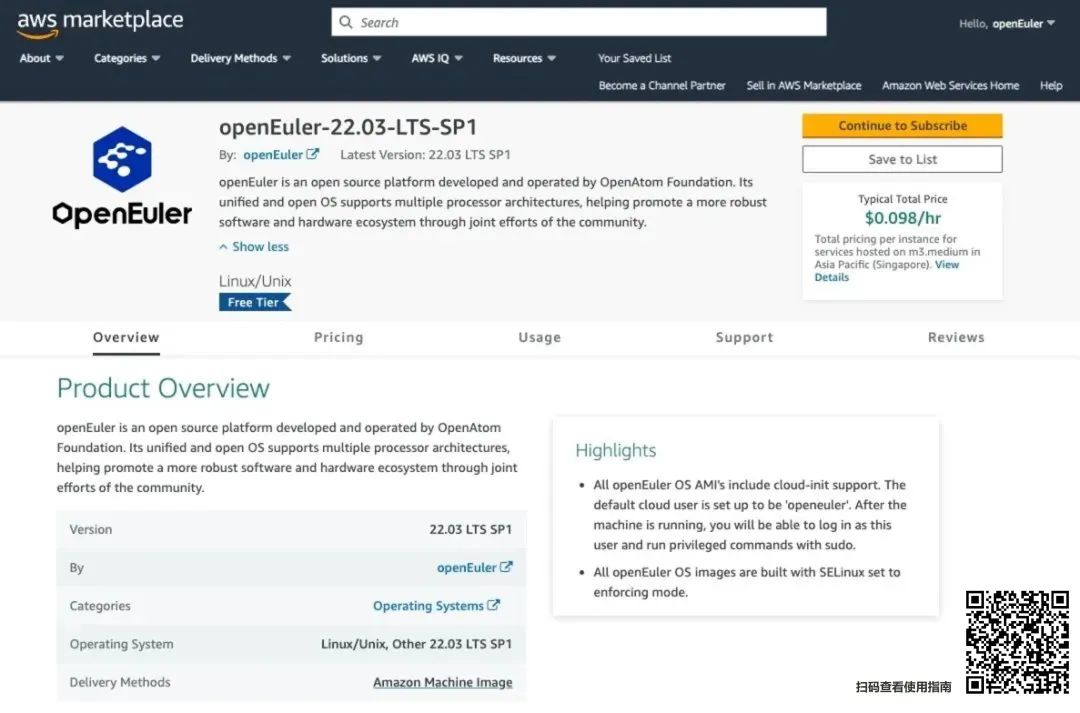Click the 扫码查看使用指南 caption

[x=903, y=686]
